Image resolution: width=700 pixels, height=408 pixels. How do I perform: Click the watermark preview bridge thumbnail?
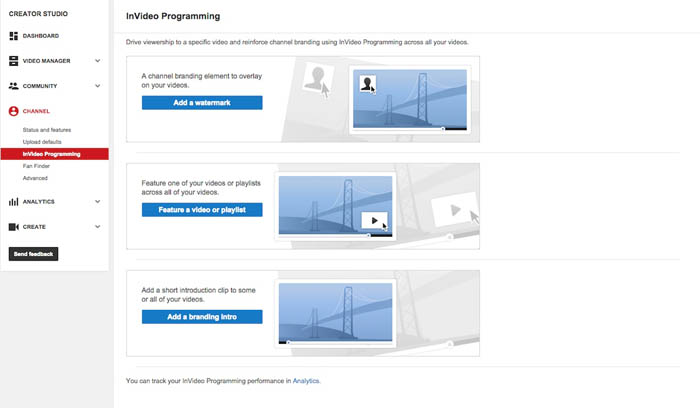[410, 100]
